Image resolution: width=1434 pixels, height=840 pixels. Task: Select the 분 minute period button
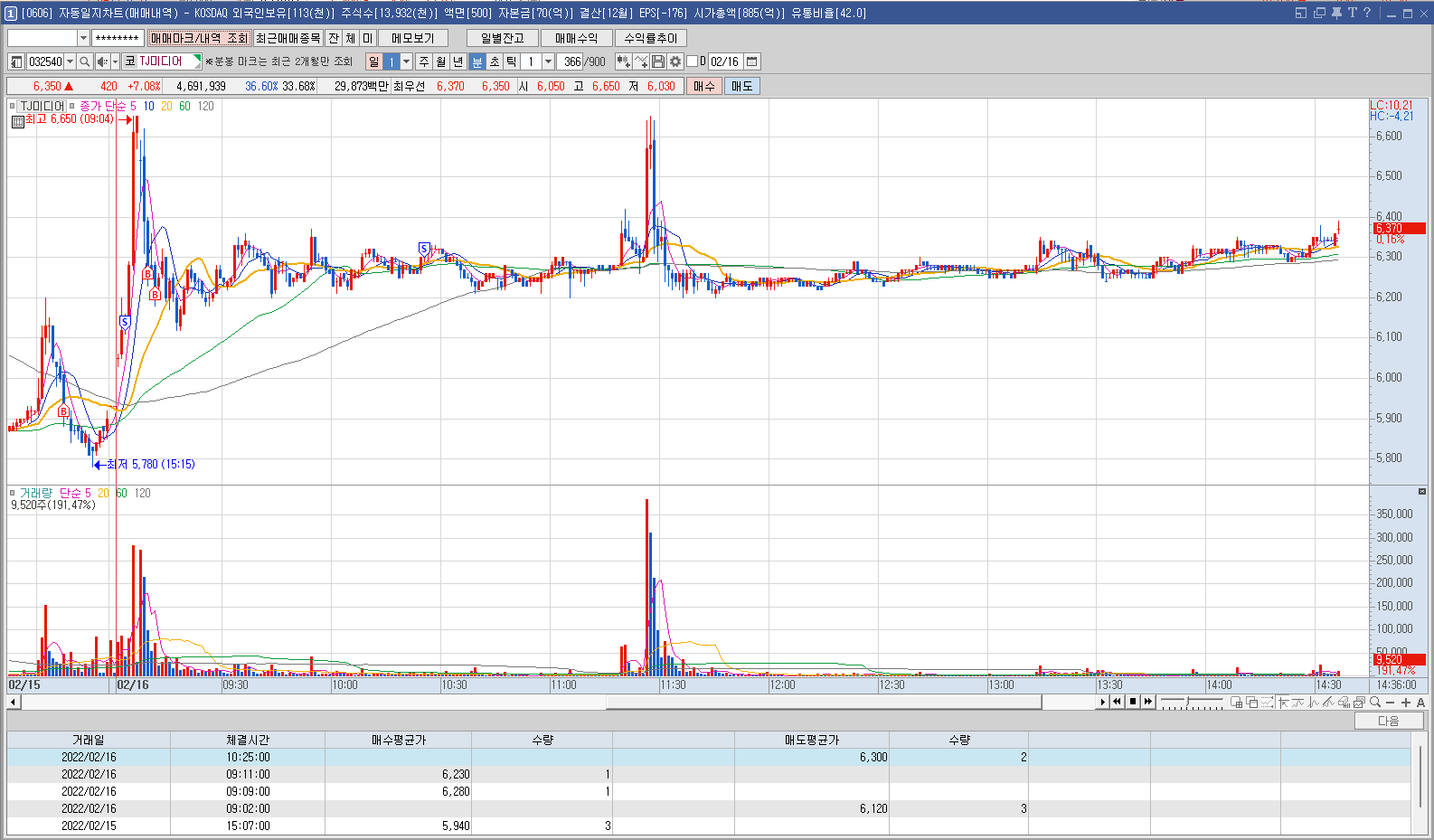tap(477, 61)
